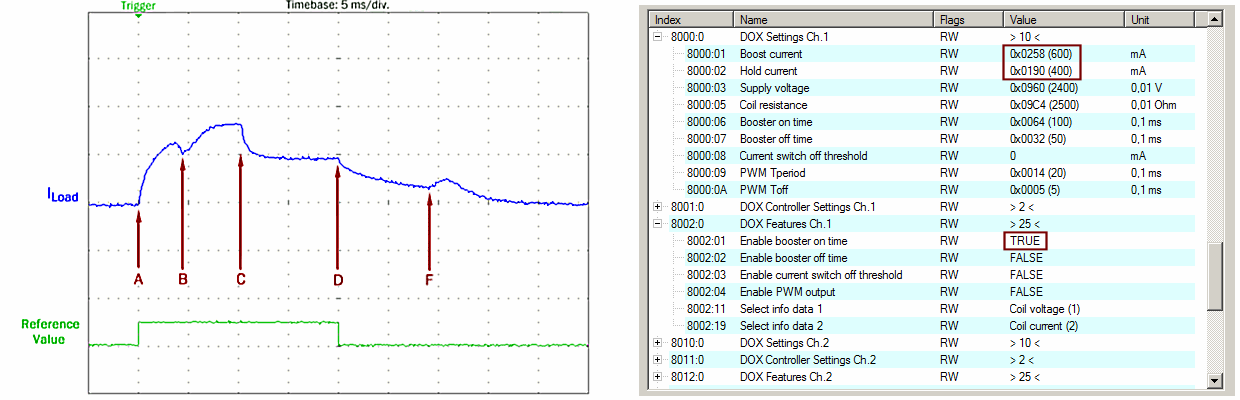Image resolution: width=1240 pixels, height=400 pixels.
Task: Click the scrollbar up arrow
Action: (x=1215, y=21)
